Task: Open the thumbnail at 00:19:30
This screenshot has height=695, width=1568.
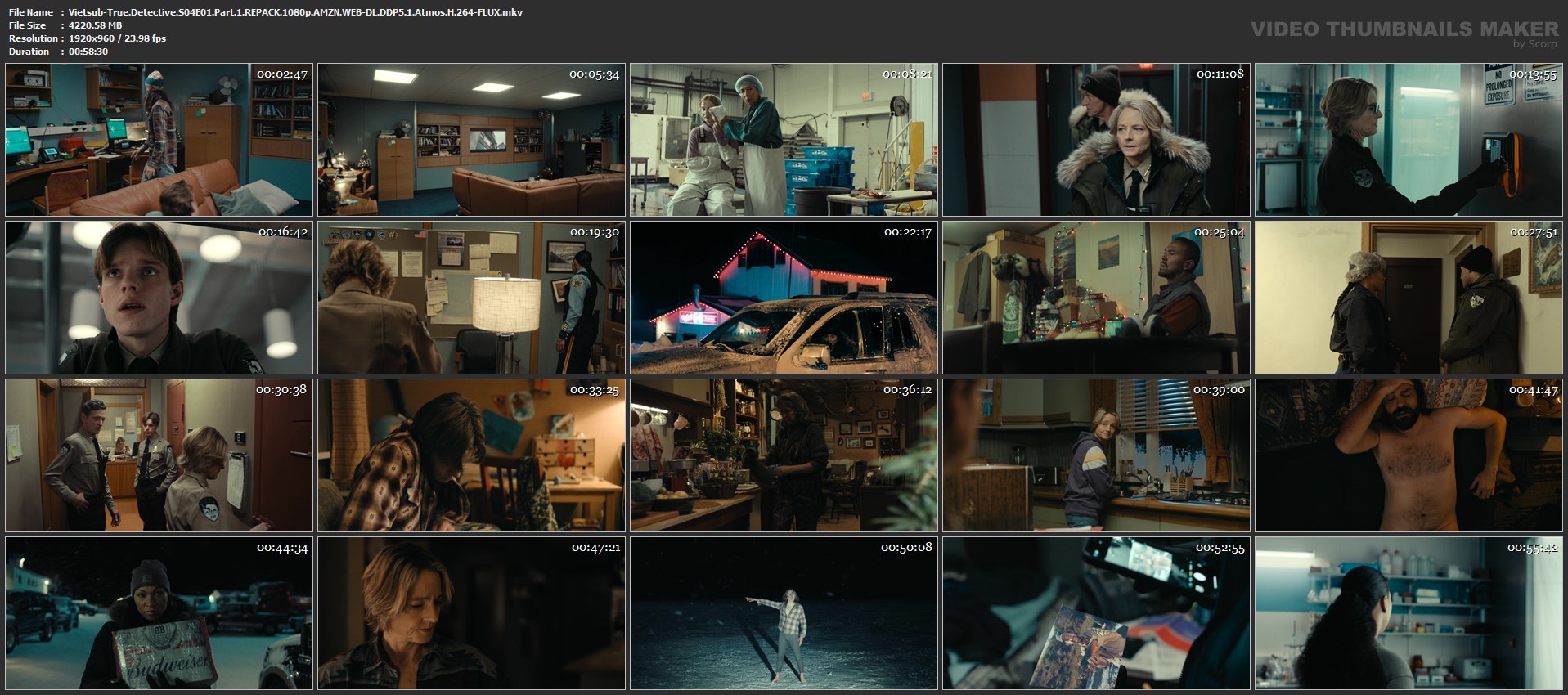Action: pyautogui.click(x=471, y=298)
